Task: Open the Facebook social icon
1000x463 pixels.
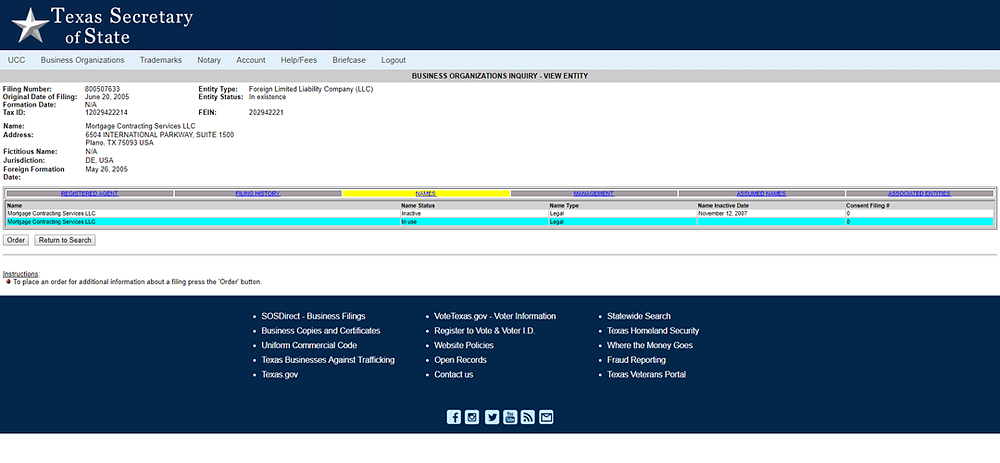Action: coord(453,417)
